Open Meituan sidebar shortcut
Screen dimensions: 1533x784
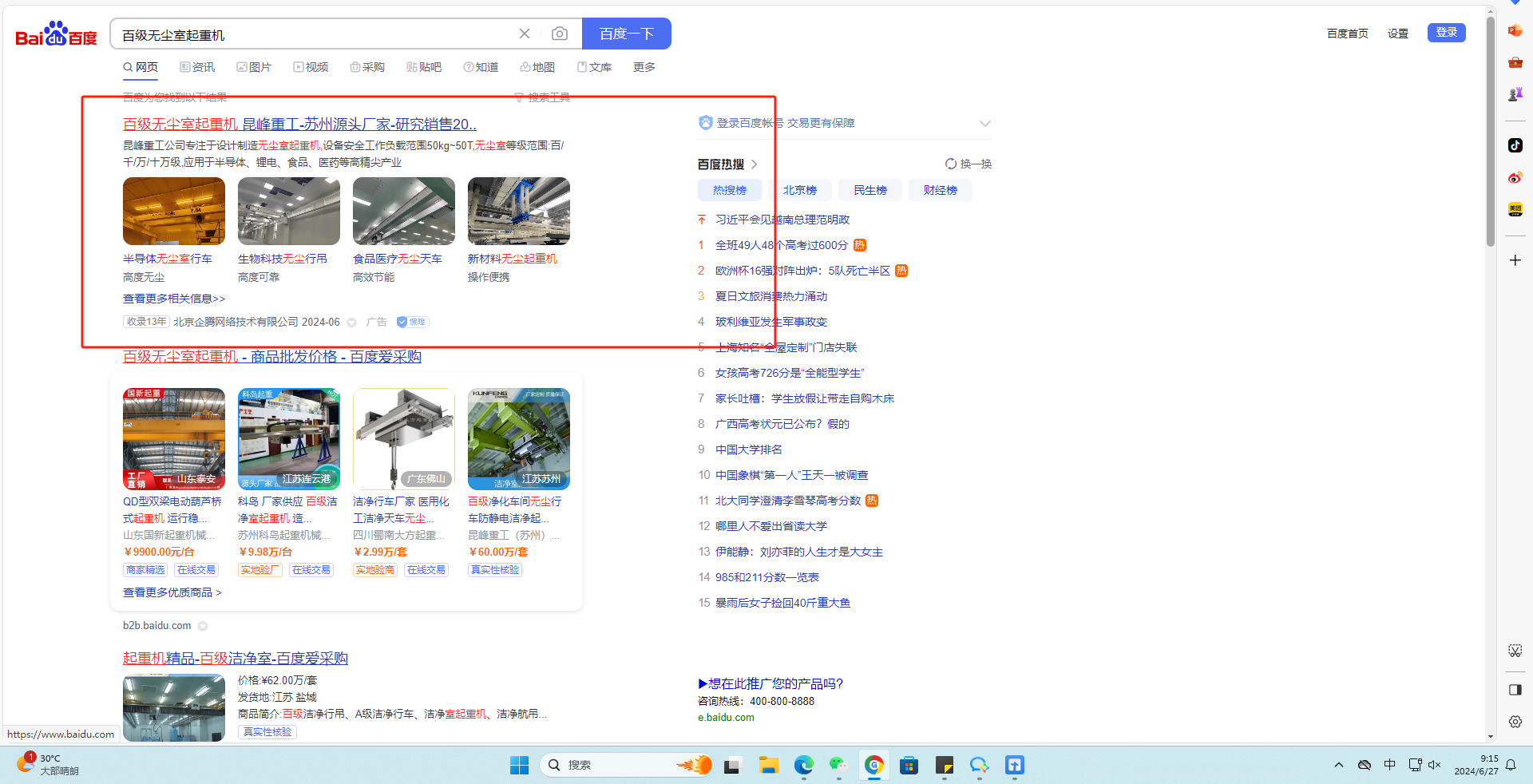click(x=1515, y=210)
